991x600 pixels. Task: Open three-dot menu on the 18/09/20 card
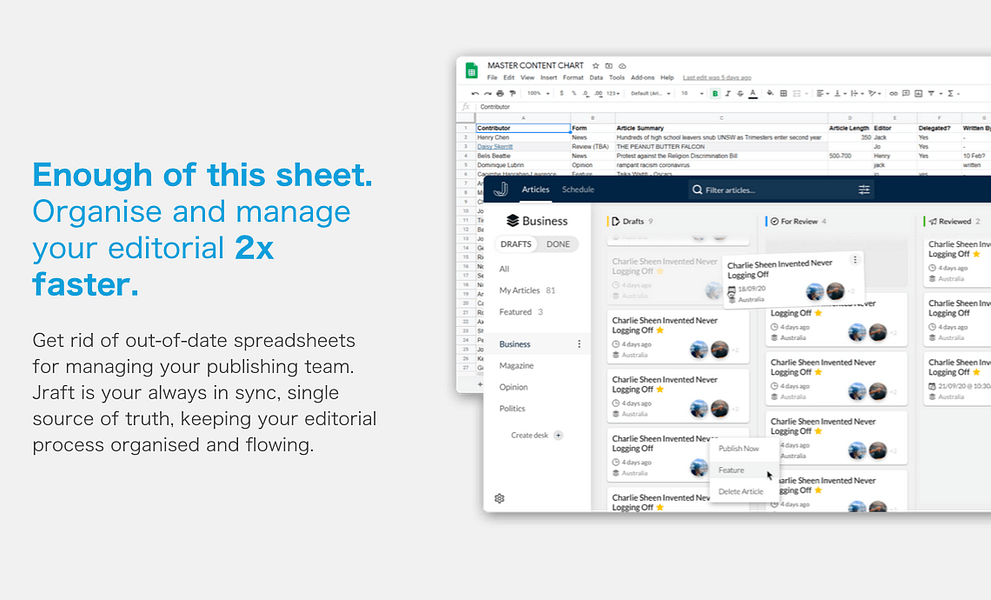click(855, 260)
